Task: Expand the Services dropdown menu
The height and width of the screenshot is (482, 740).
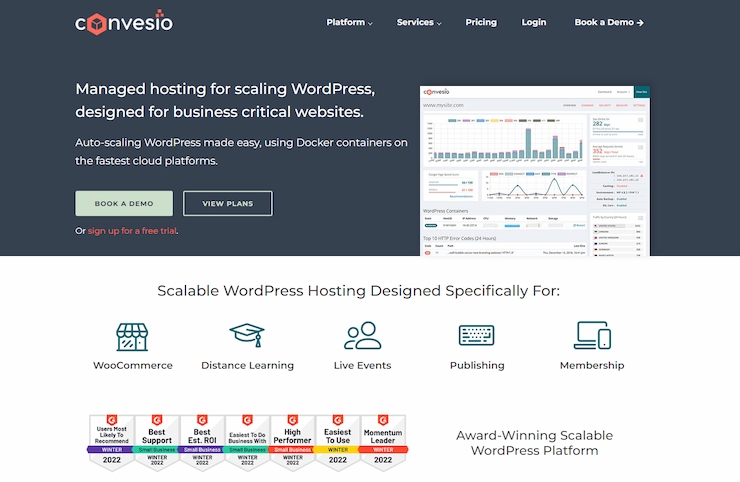Action: (420, 22)
